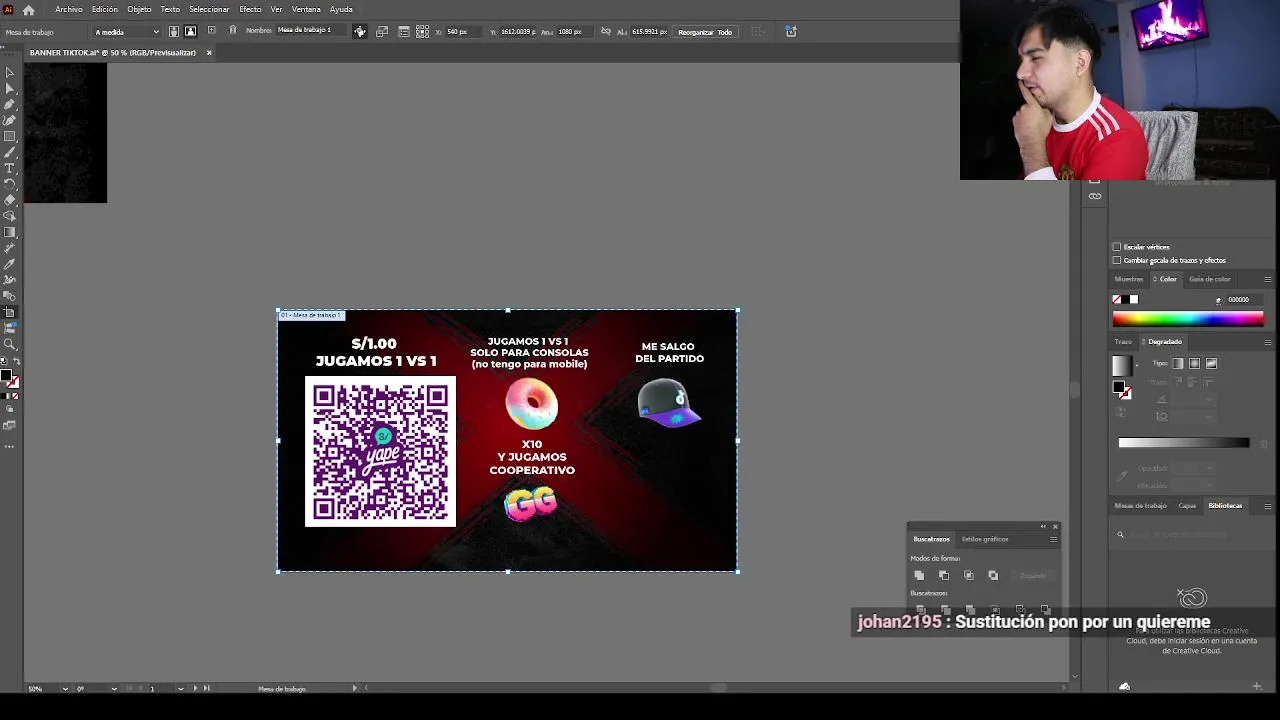Select the Type tool
The image size is (1280, 720).
tap(10, 168)
